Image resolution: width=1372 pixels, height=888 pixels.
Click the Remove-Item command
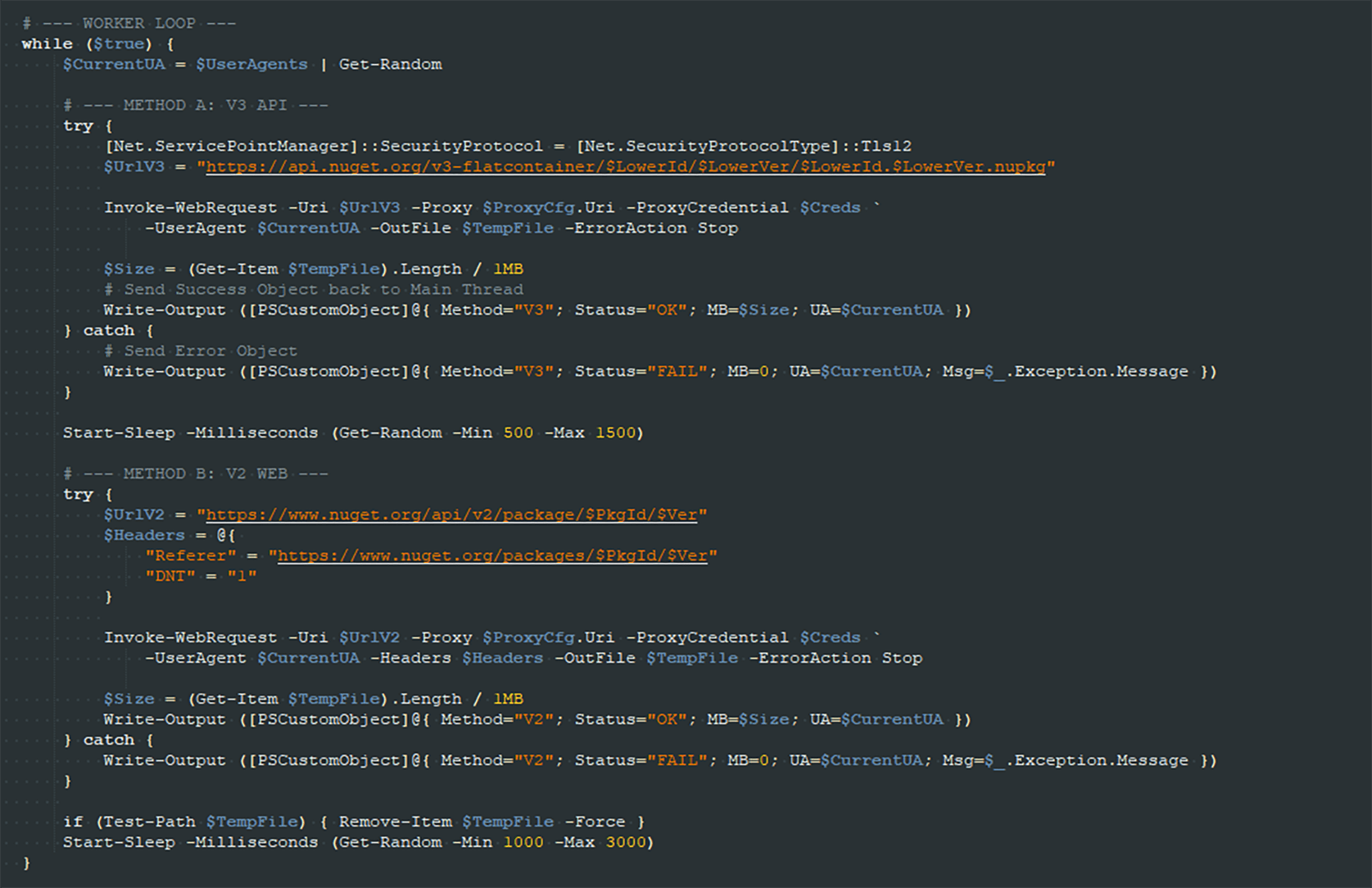click(395, 822)
